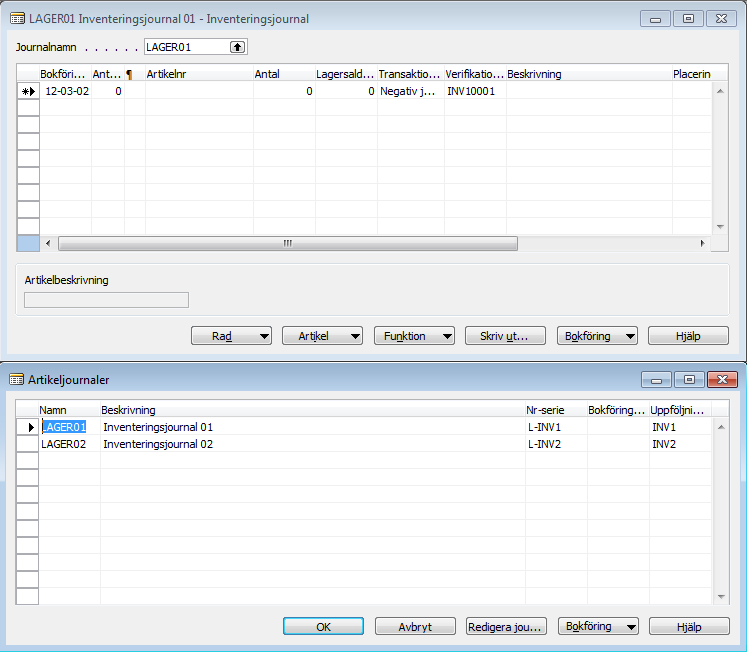This screenshot has height=652, width=747.
Task: Click the INV2 Uppföljni... cell
Action: click(680, 444)
